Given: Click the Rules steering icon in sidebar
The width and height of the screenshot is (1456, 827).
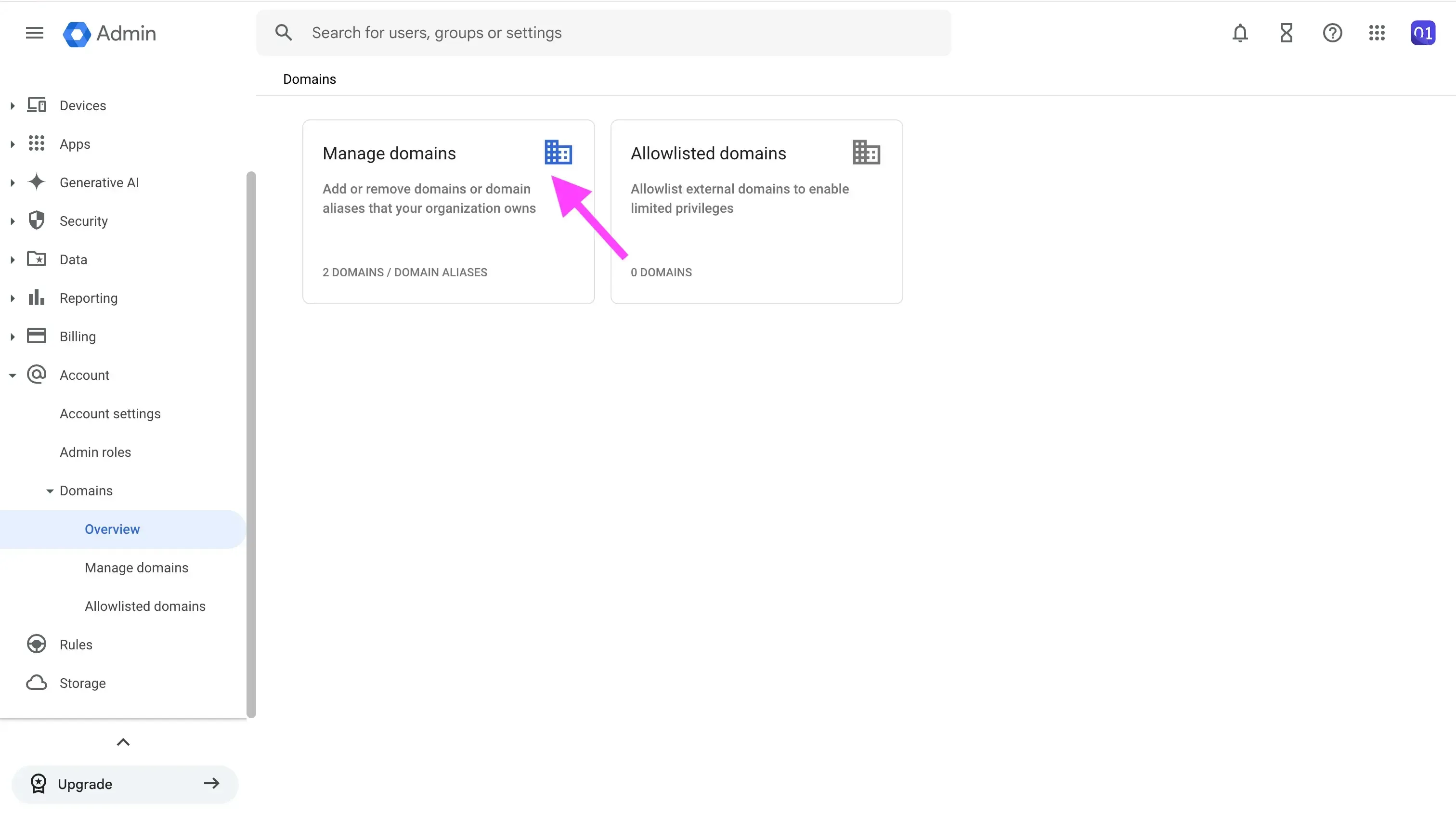Looking at the screenshot, I should click(36, 644).
